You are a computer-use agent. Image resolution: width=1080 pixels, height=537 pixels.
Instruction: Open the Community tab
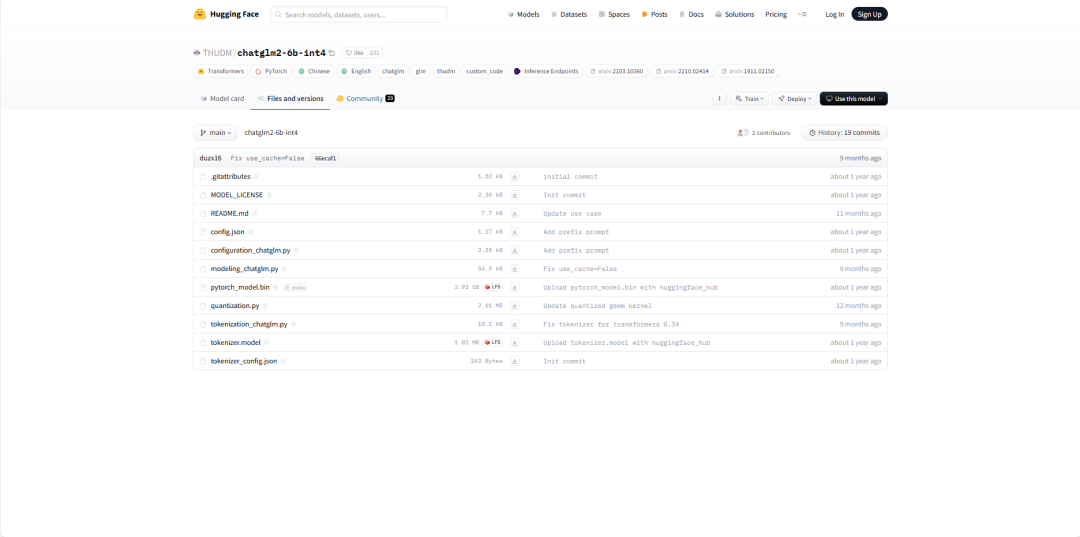point(365,98)
